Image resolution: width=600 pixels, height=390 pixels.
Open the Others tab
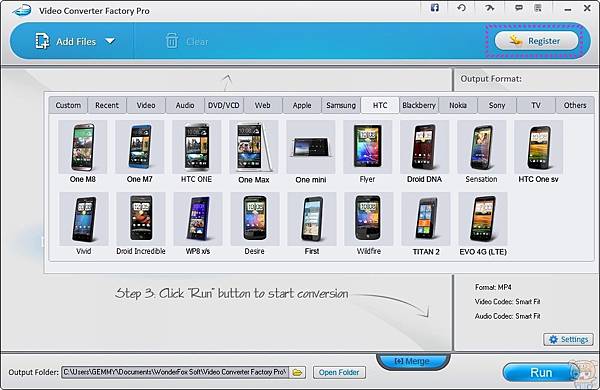[575, 105]
